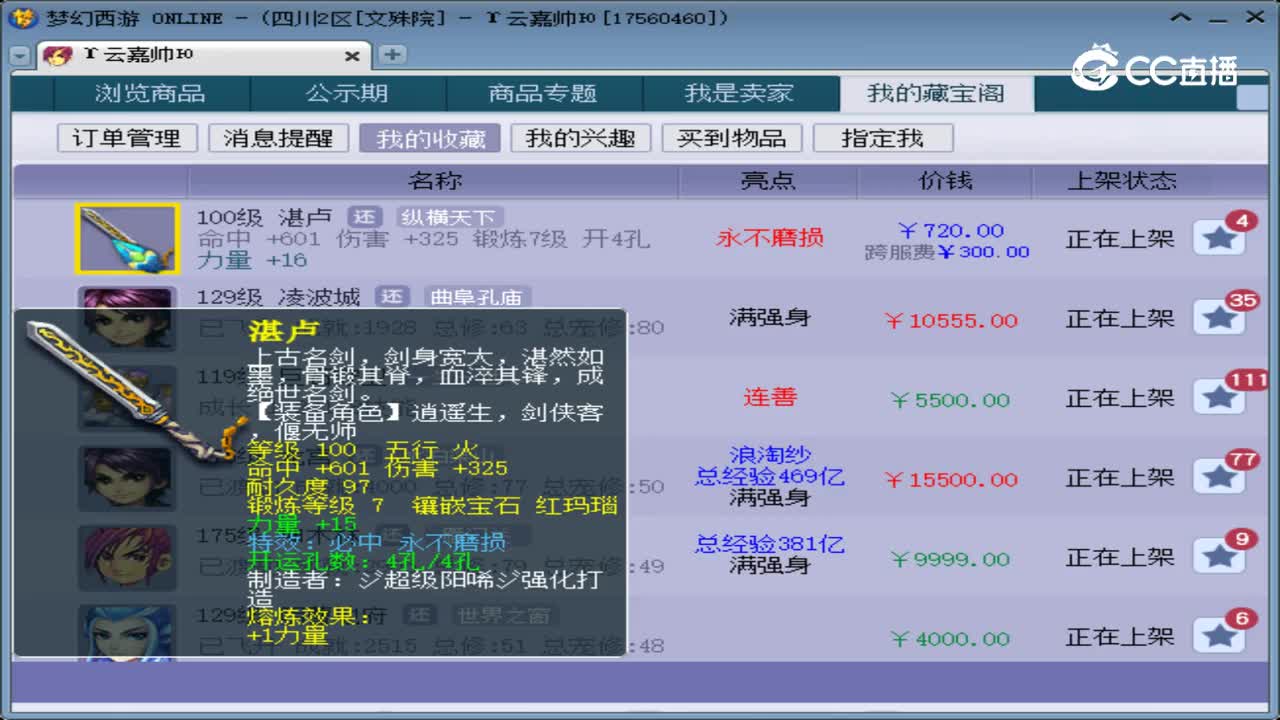Click the item title 129级 凌波城
The width and height of the screenshot is (1280, 720).
coord(278,297)
